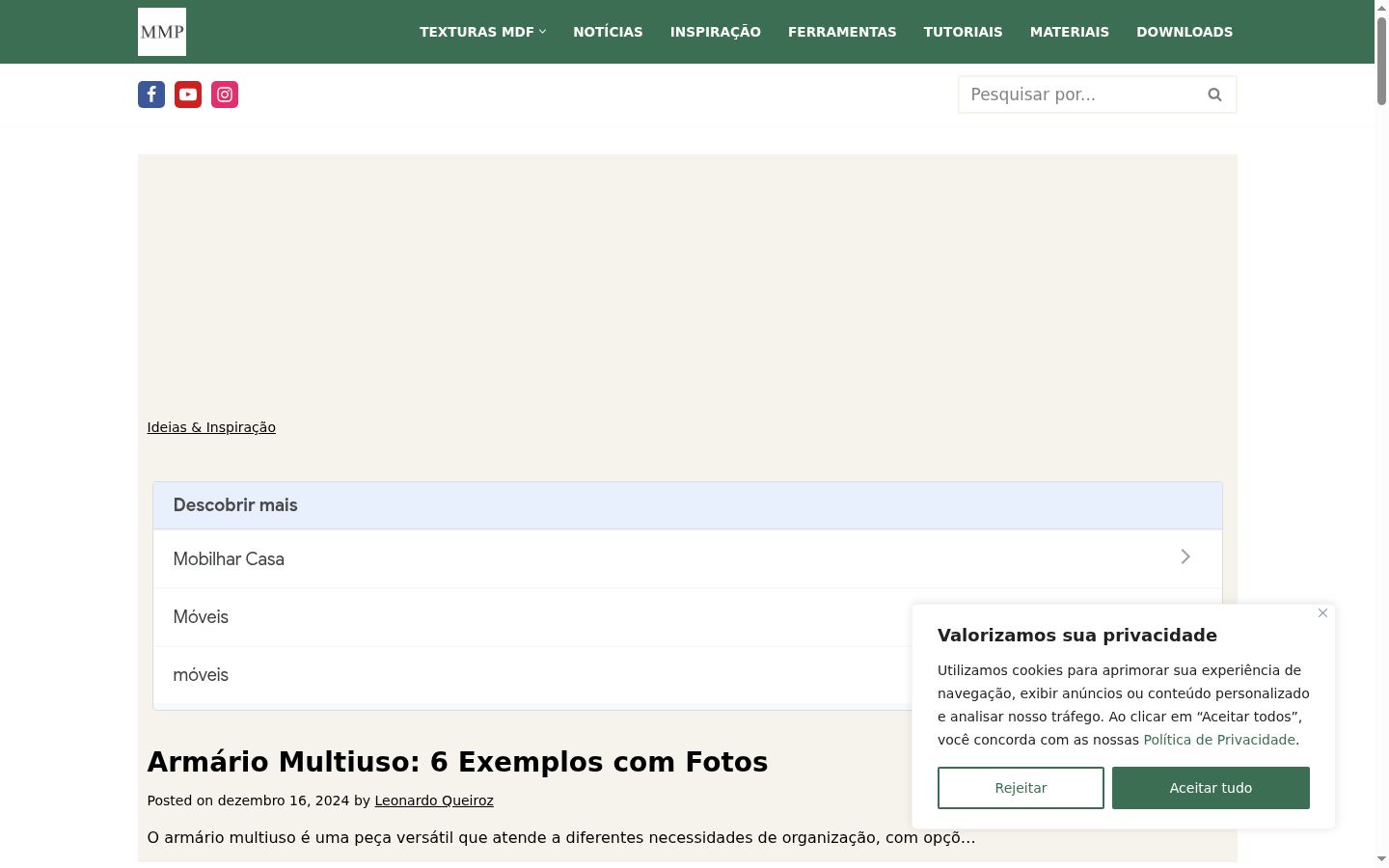
Task: Accept cookies with Aceitar tudo
Action: pos(1211,788)
